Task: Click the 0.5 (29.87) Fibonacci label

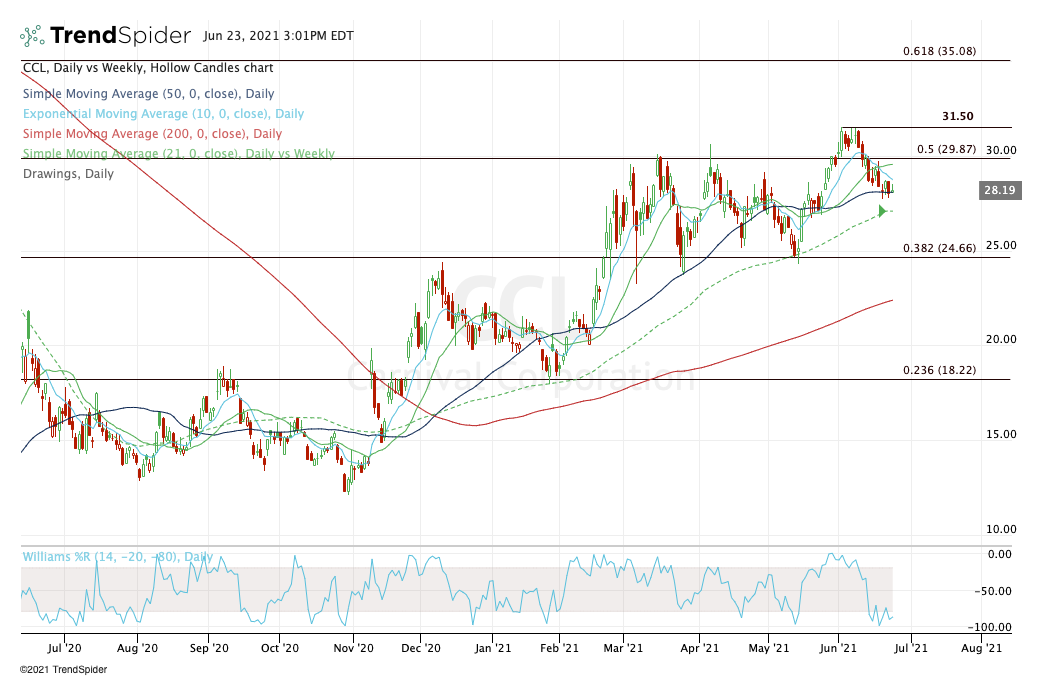Action: 946,149
